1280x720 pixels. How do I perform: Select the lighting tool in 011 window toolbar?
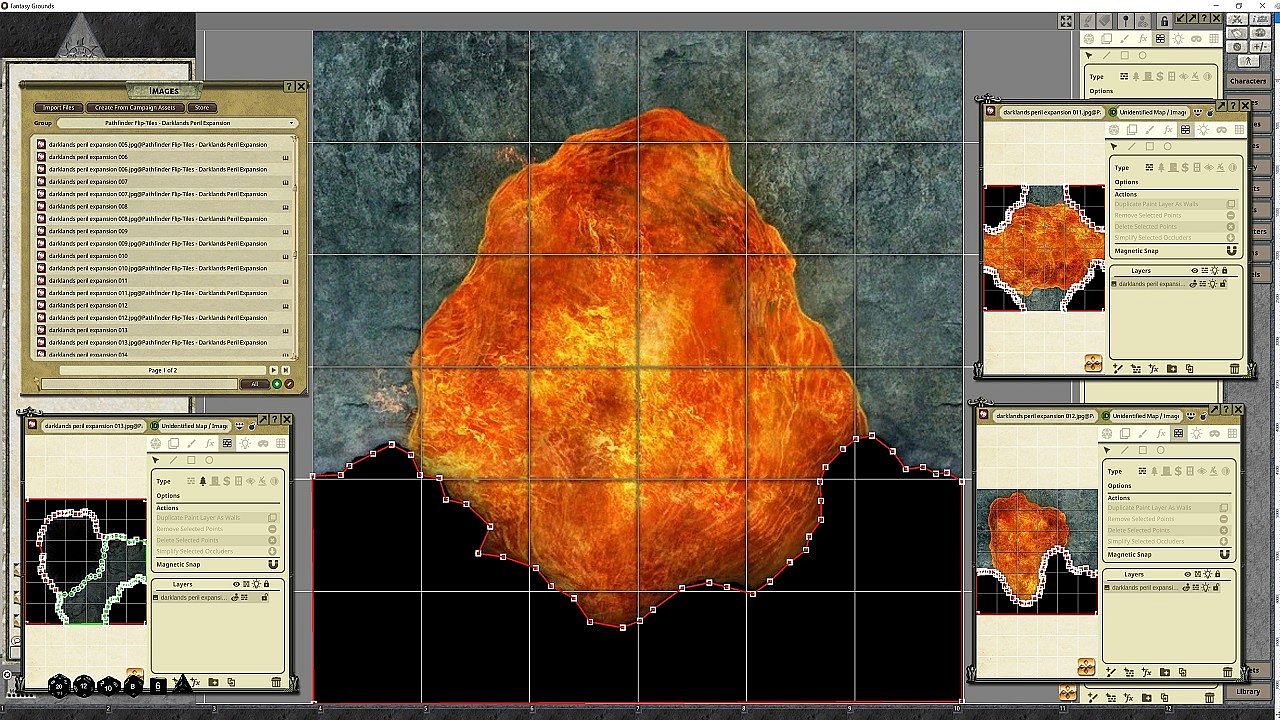pos(1203,130)
